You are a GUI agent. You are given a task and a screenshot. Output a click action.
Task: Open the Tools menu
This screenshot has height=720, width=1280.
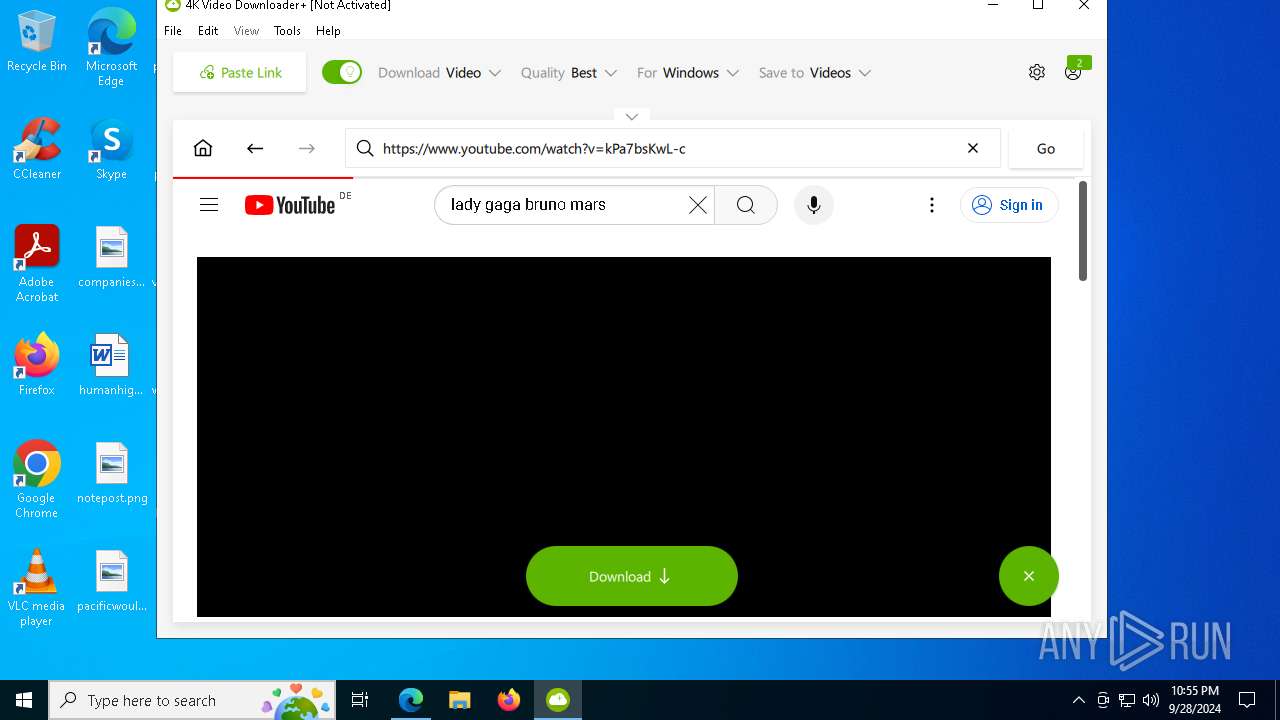point(287,31)
